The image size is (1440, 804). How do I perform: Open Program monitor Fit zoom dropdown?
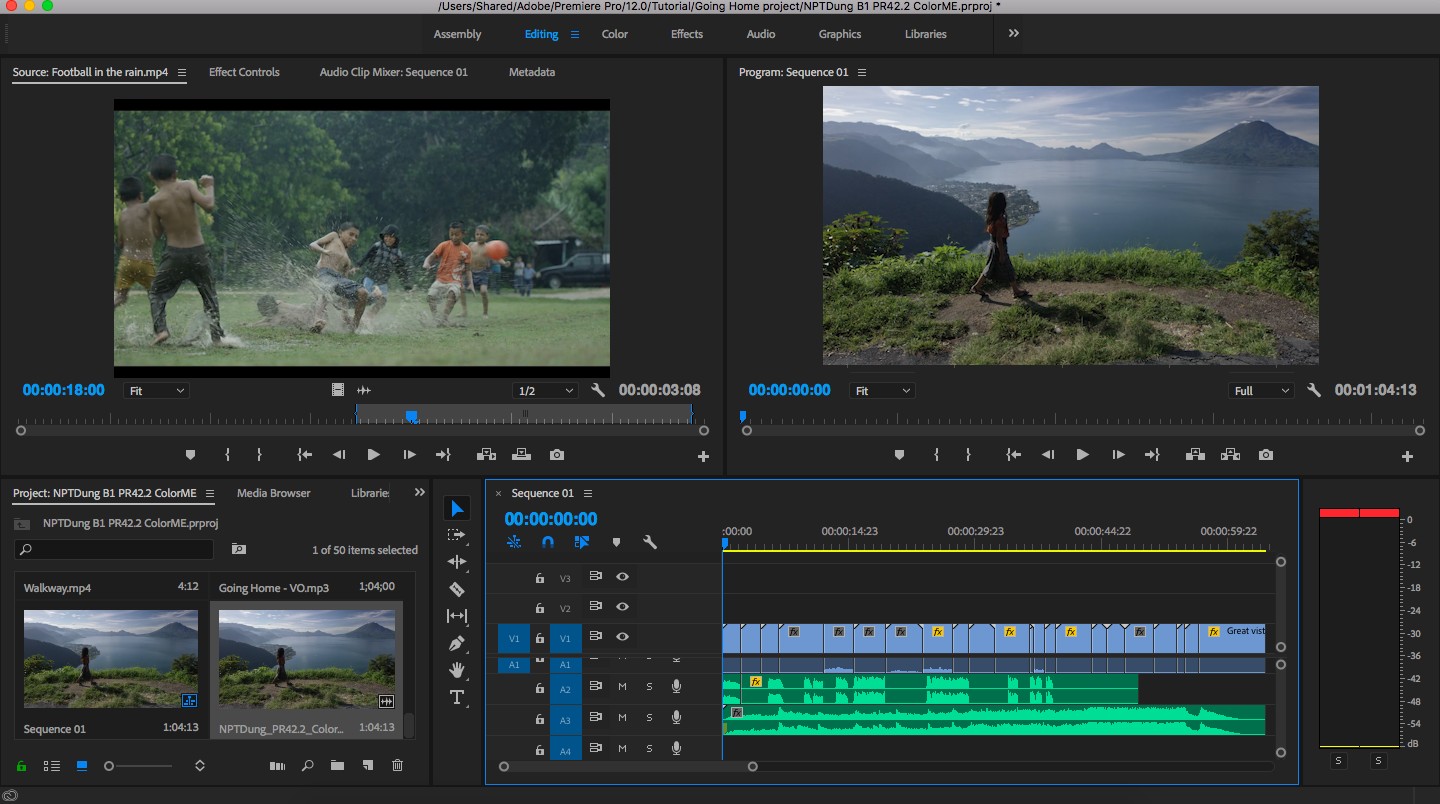883,390
